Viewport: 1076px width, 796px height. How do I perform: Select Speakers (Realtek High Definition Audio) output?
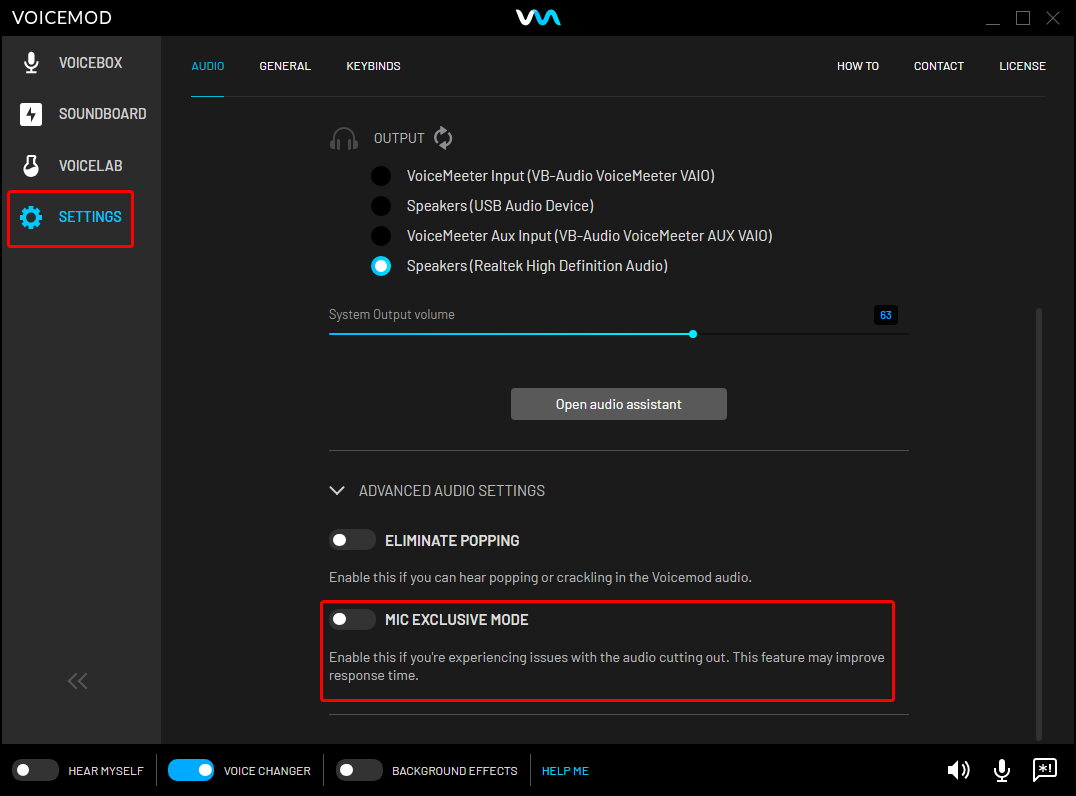(381, 266)
